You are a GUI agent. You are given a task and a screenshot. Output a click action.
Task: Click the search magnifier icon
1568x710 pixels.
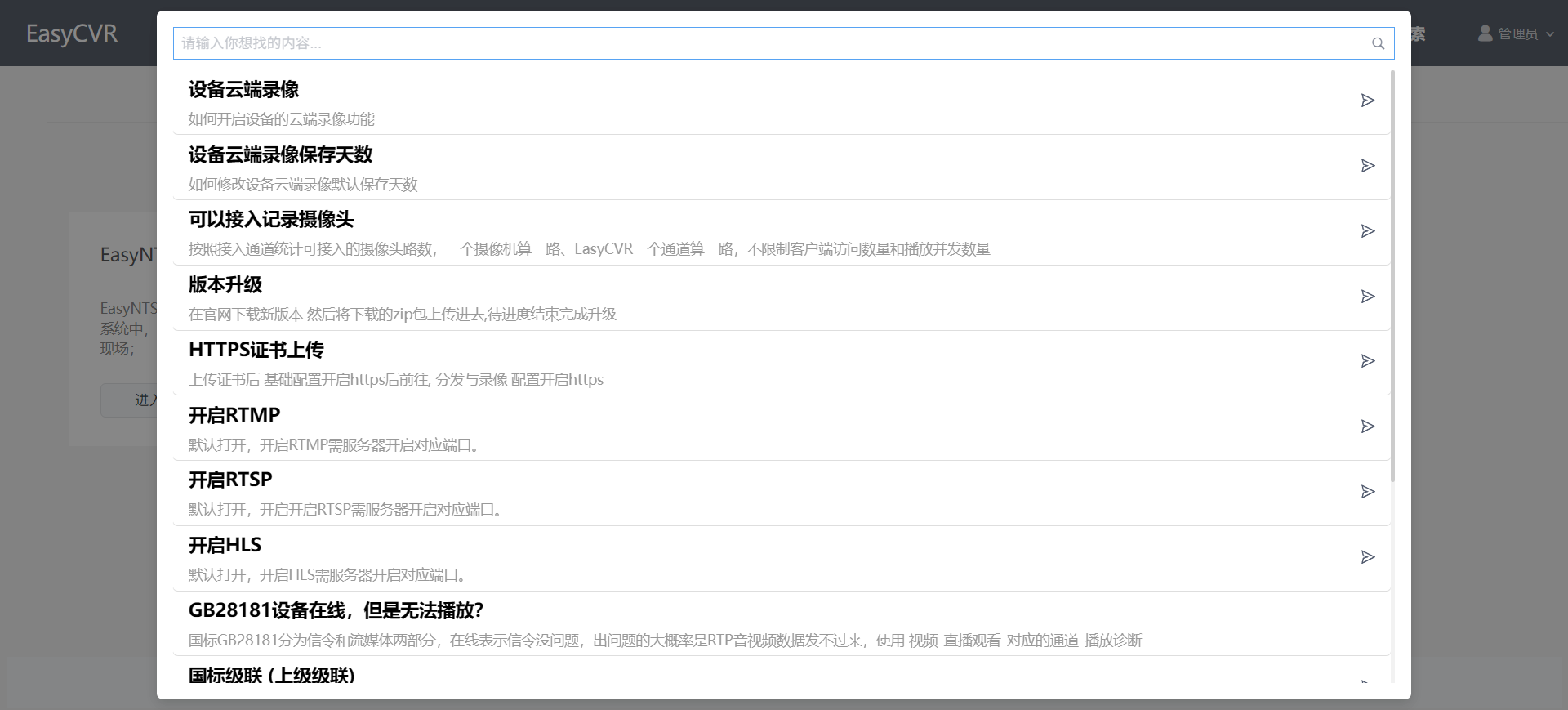pyautogui.click(x=1378, y=43)
